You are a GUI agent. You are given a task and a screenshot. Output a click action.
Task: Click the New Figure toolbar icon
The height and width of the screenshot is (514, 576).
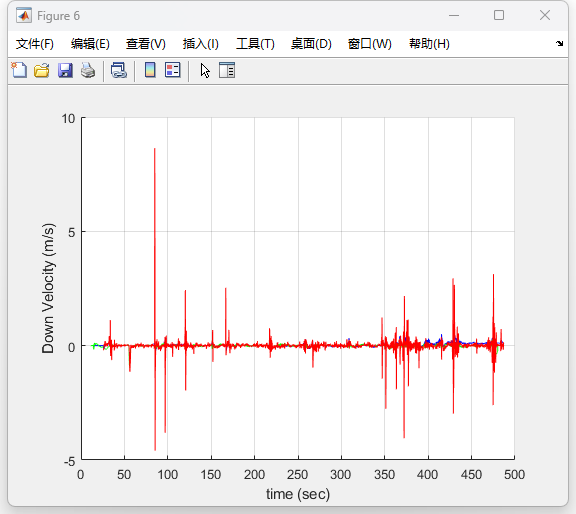tap(19, 70)
